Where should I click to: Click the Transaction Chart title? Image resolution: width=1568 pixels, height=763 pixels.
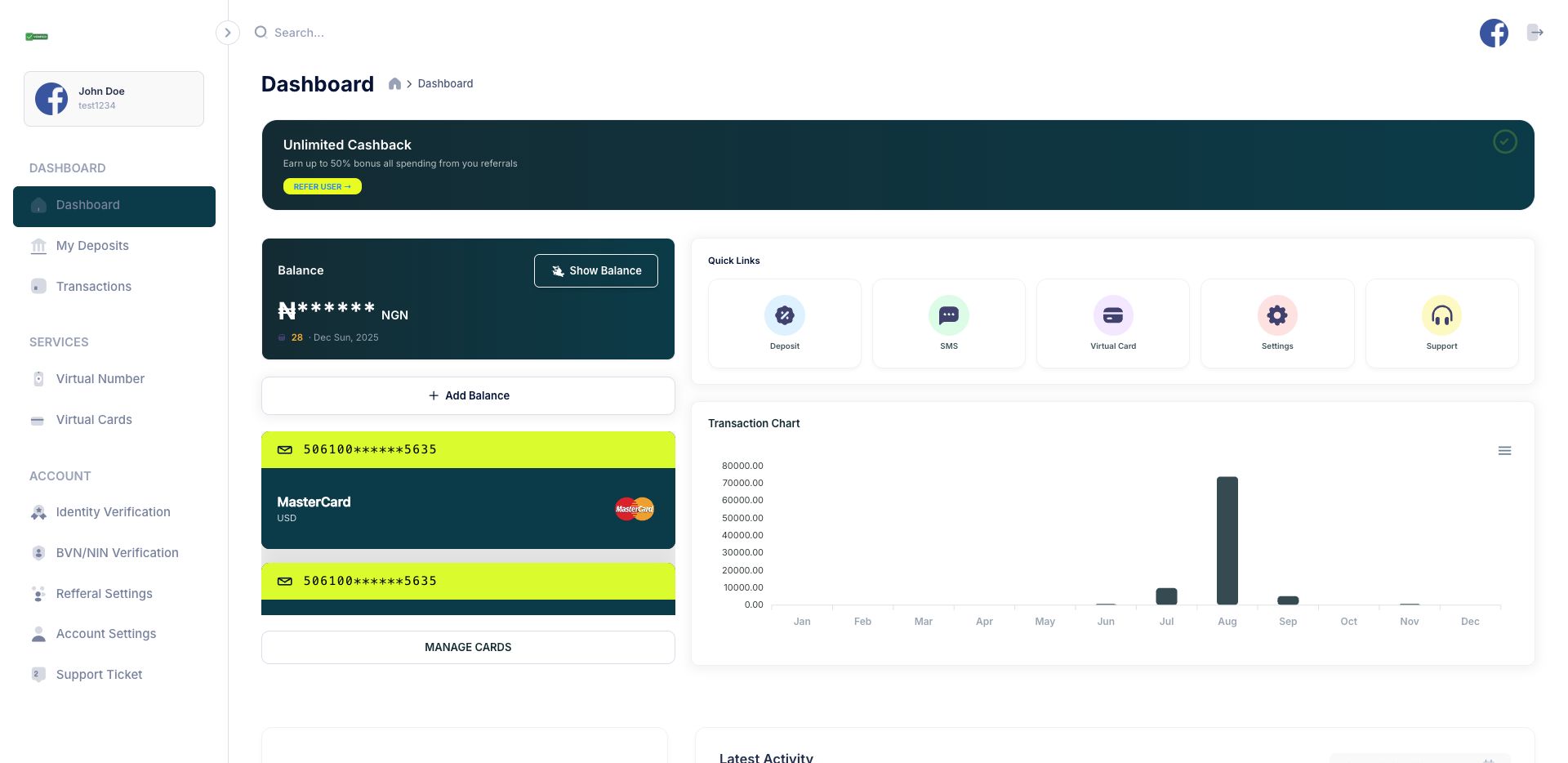pos(754,423)
